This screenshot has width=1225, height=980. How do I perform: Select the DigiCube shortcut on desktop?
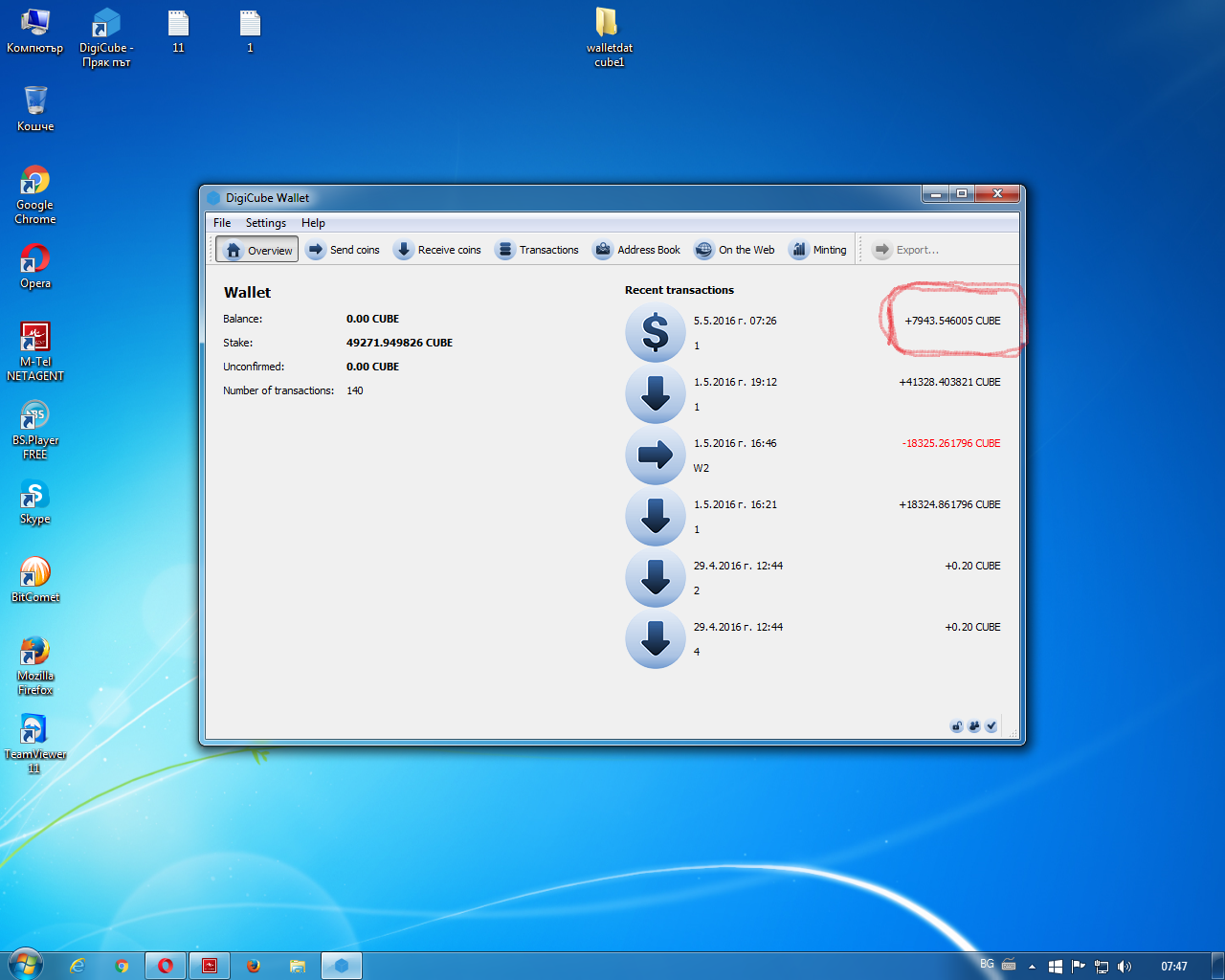click(106, 37)
